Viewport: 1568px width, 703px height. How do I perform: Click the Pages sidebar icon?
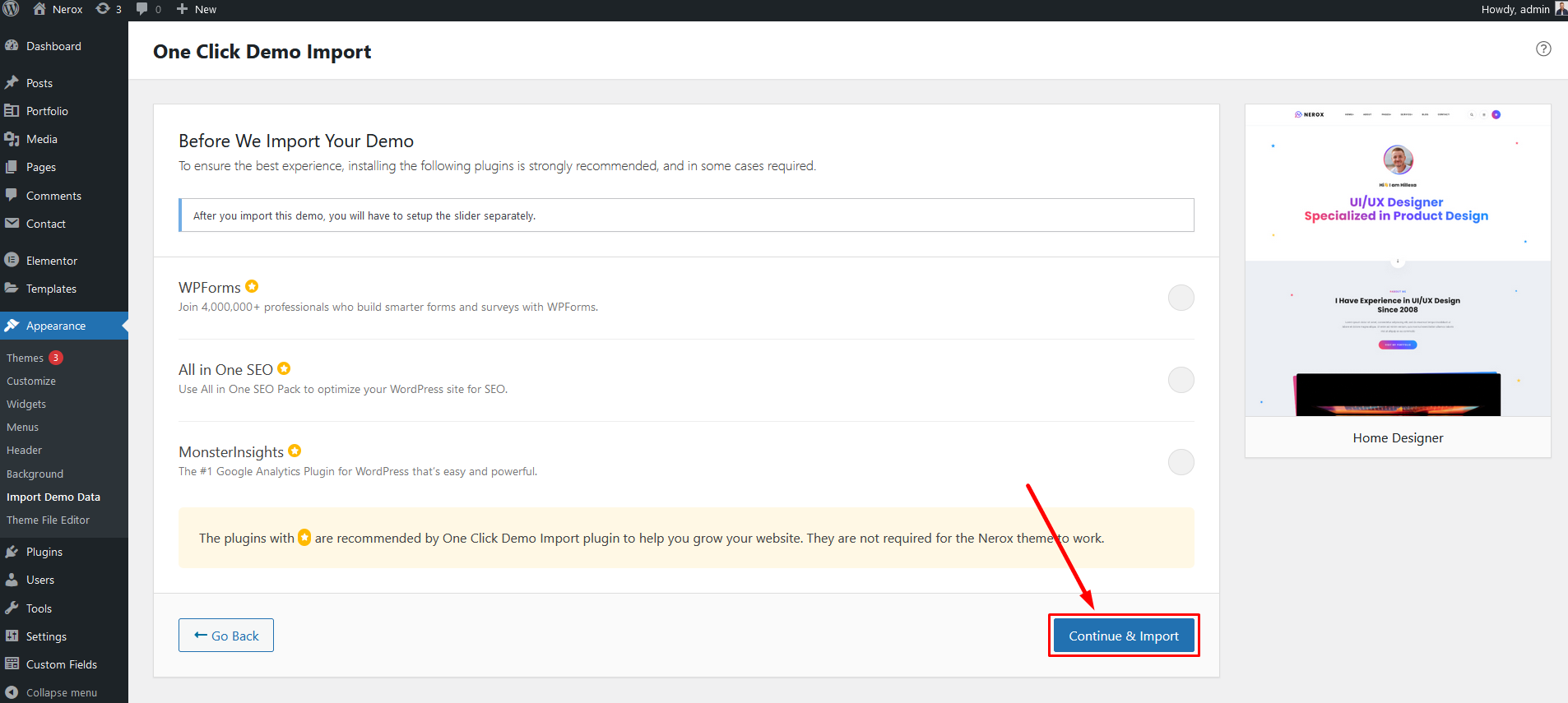pyautogui.click(x=12, y=167)
